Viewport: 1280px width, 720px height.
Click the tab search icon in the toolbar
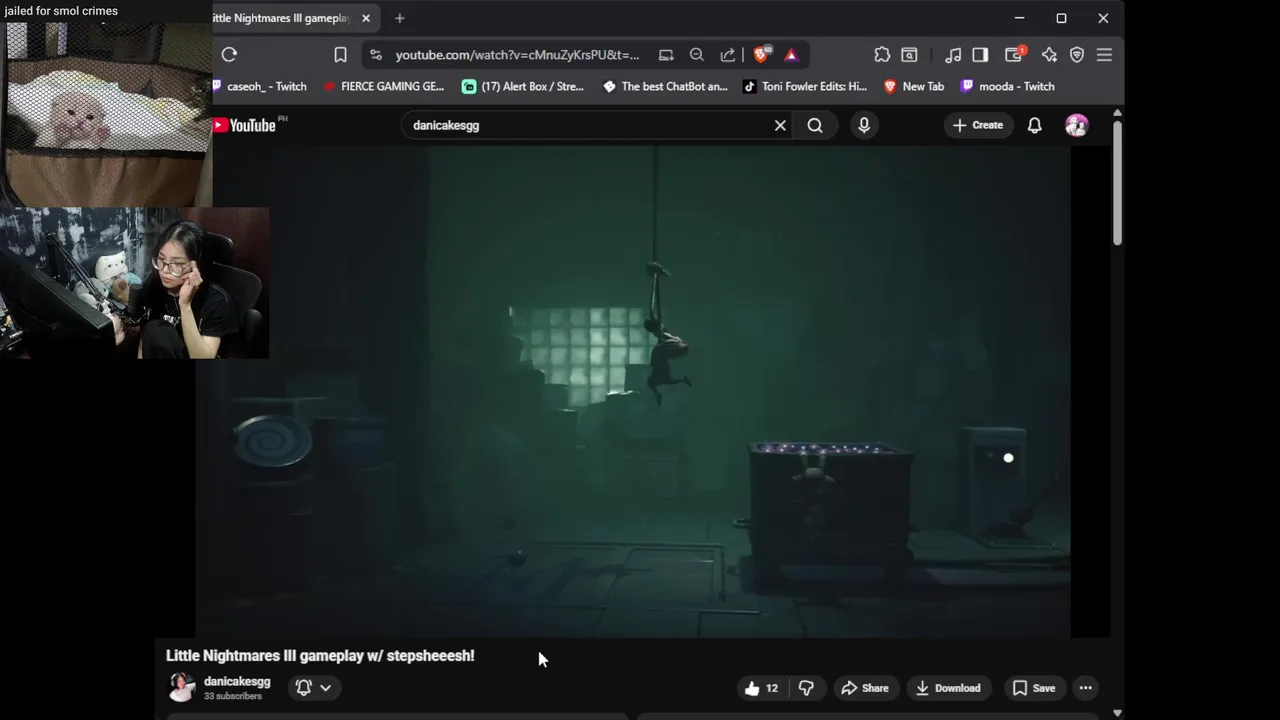(x=909, y=55)
